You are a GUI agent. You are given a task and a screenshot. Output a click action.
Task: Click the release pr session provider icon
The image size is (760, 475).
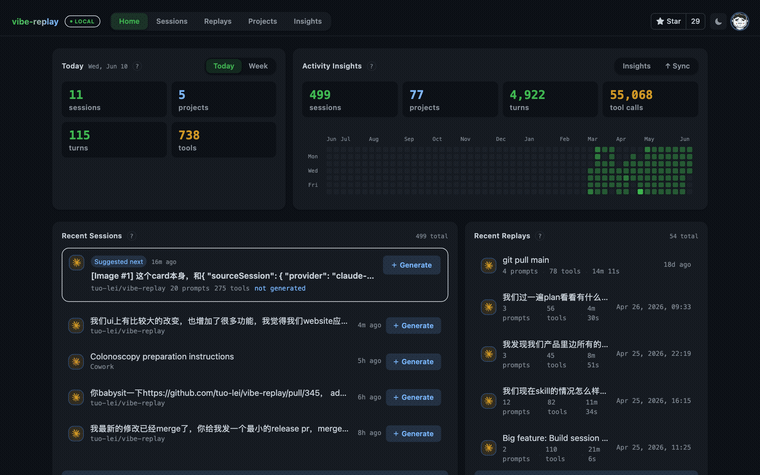(x=76, y=433)
